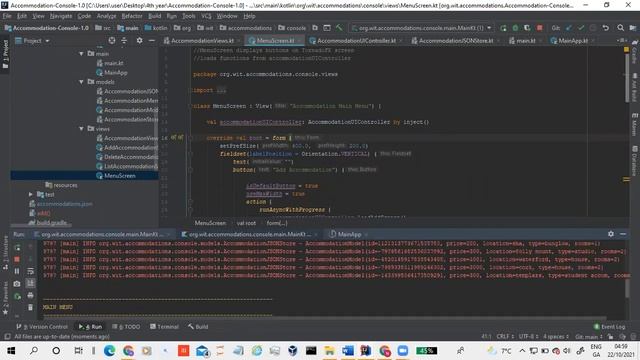The image size is (640, 360).
Task: Switch to MainApp.kt editor tab
Action: 573,40
